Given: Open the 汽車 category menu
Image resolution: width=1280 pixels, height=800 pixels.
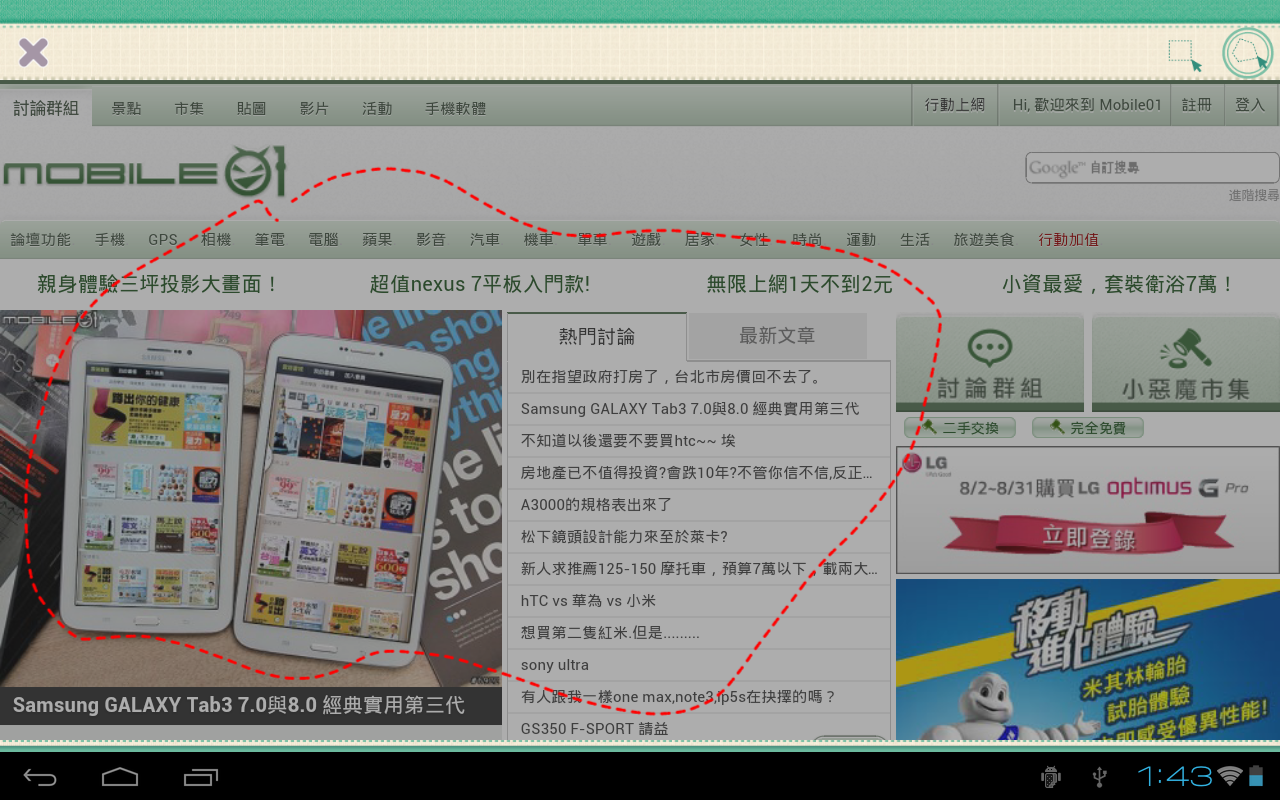Looking at the screenshot, I should click(485, 239).
